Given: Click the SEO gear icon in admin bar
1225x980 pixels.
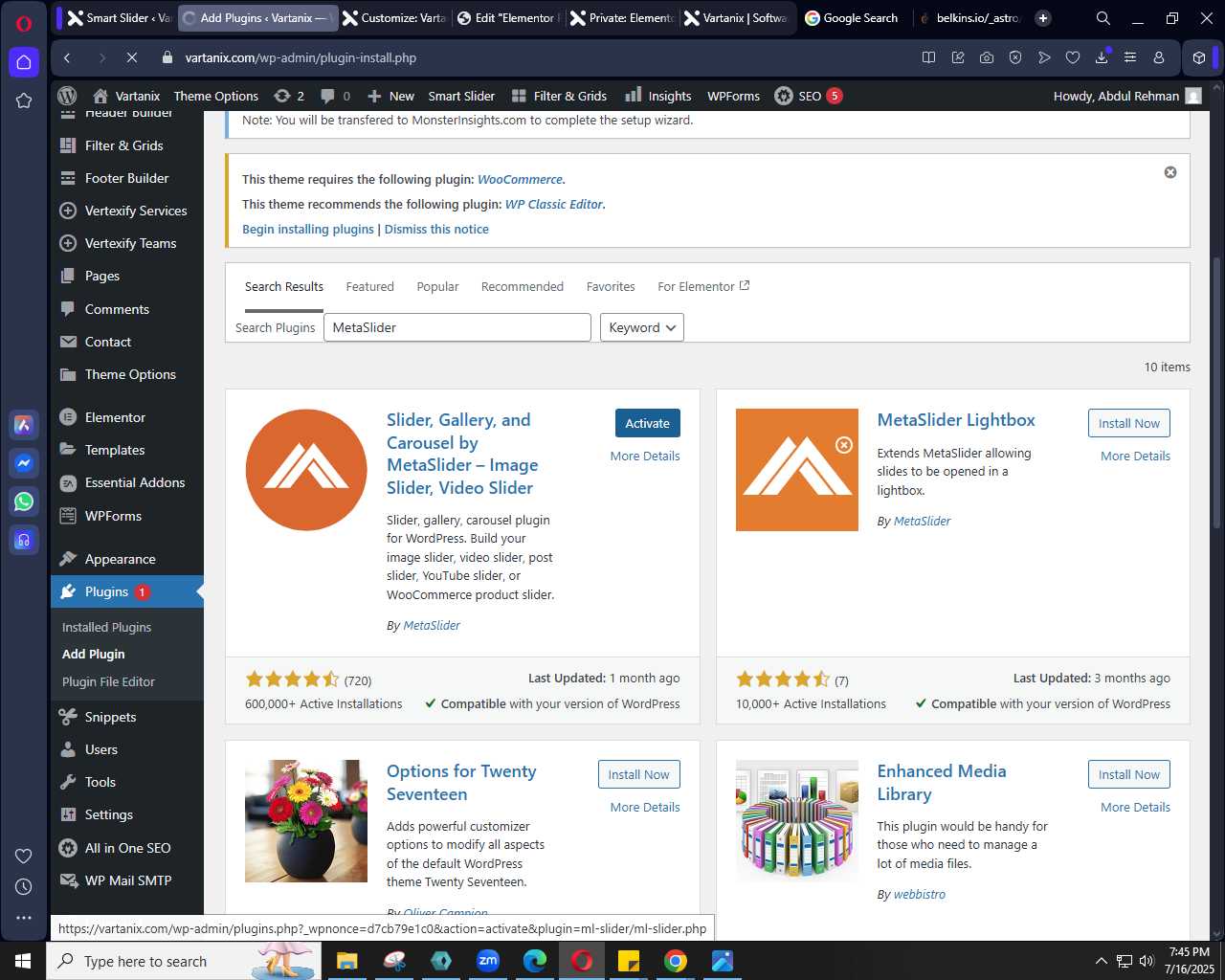Looking at the screenshot, I should coord(784,96).
